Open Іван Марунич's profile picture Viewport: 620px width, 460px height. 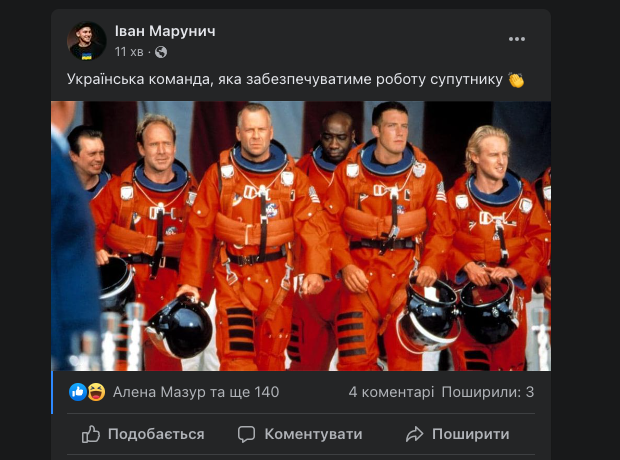[87, 41]
